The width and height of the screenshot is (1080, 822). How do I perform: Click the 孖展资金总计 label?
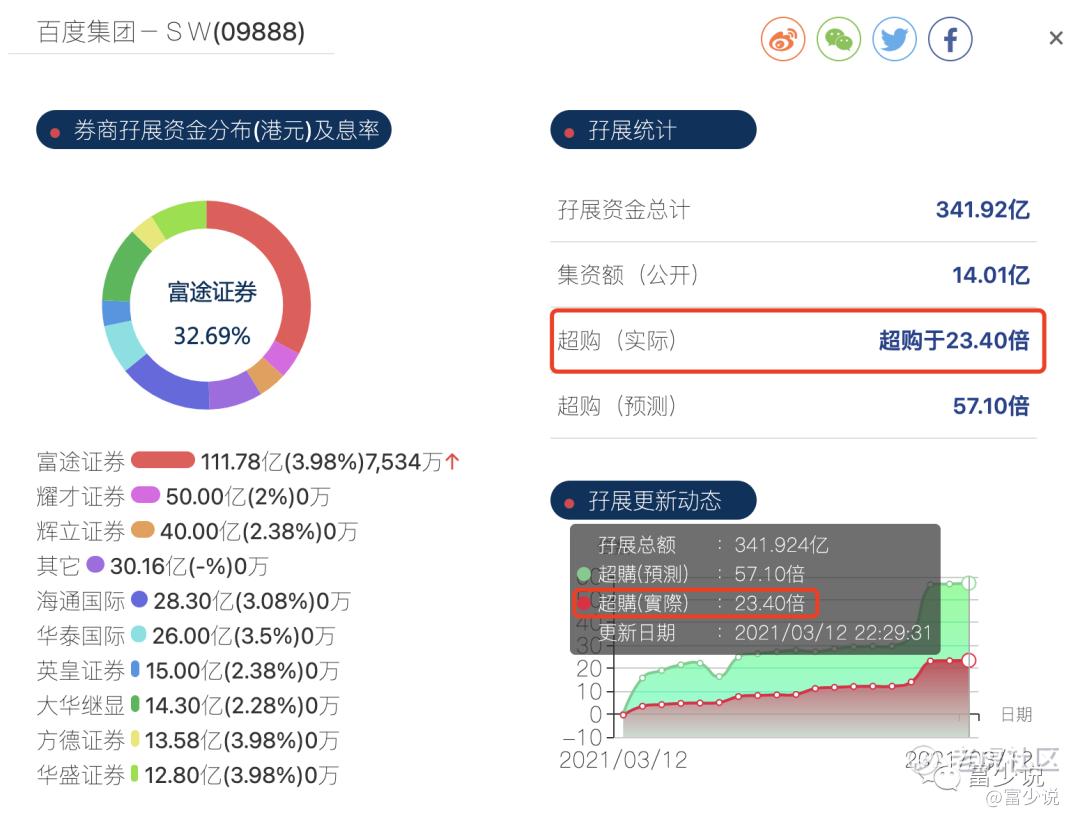pos(623,209)
